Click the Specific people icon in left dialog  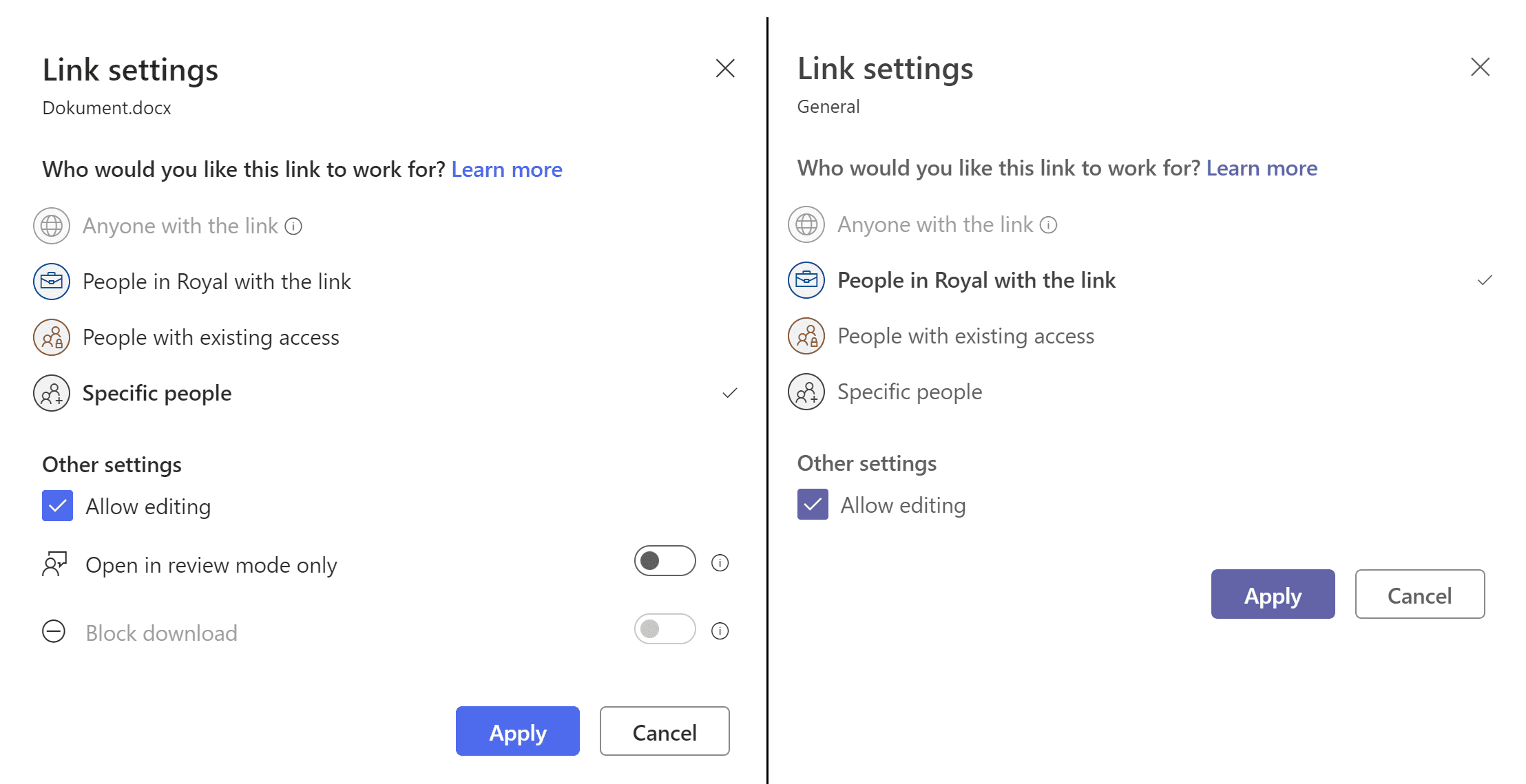point(50,393)
